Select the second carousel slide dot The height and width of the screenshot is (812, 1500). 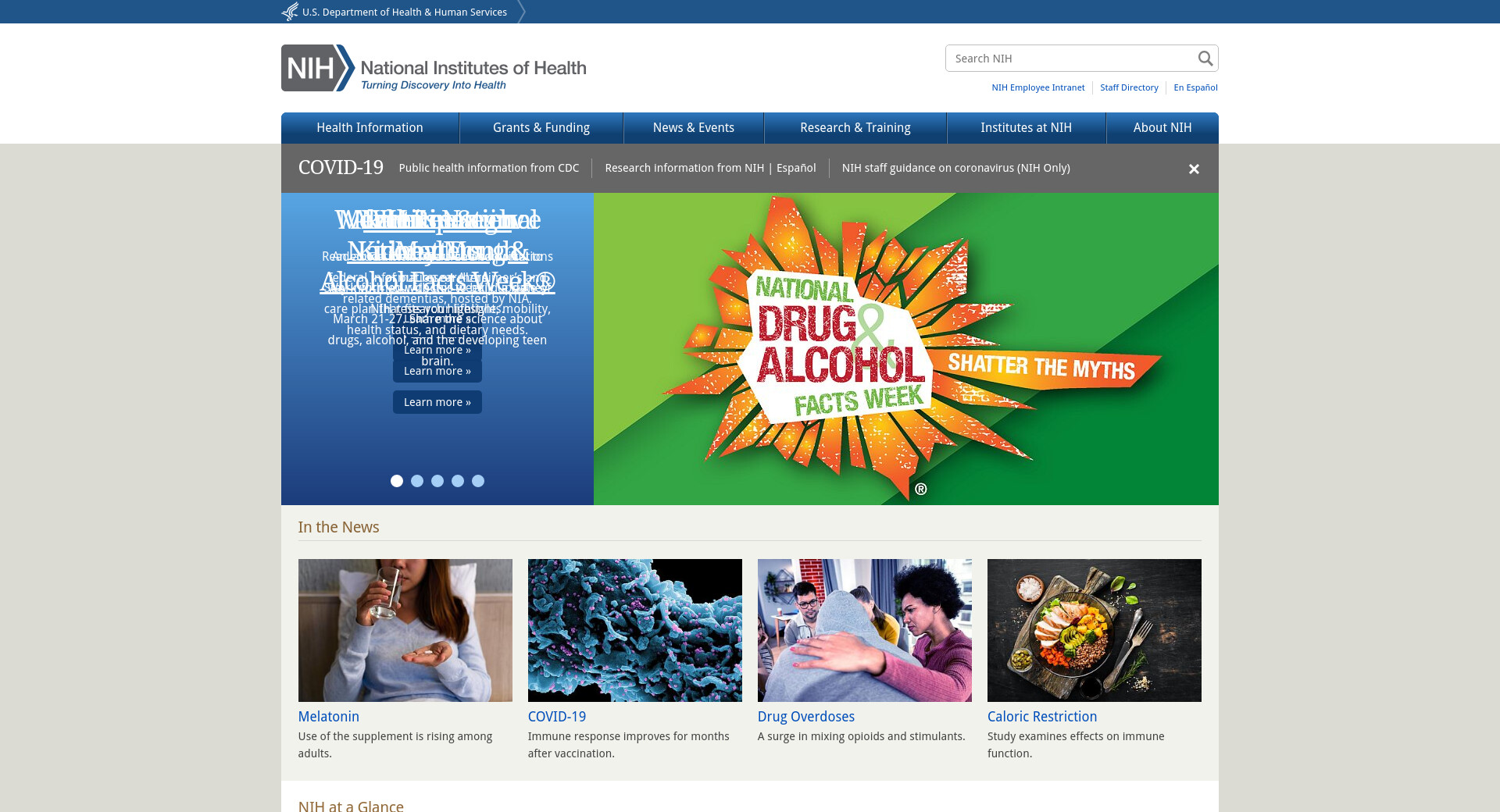[417, 481]
